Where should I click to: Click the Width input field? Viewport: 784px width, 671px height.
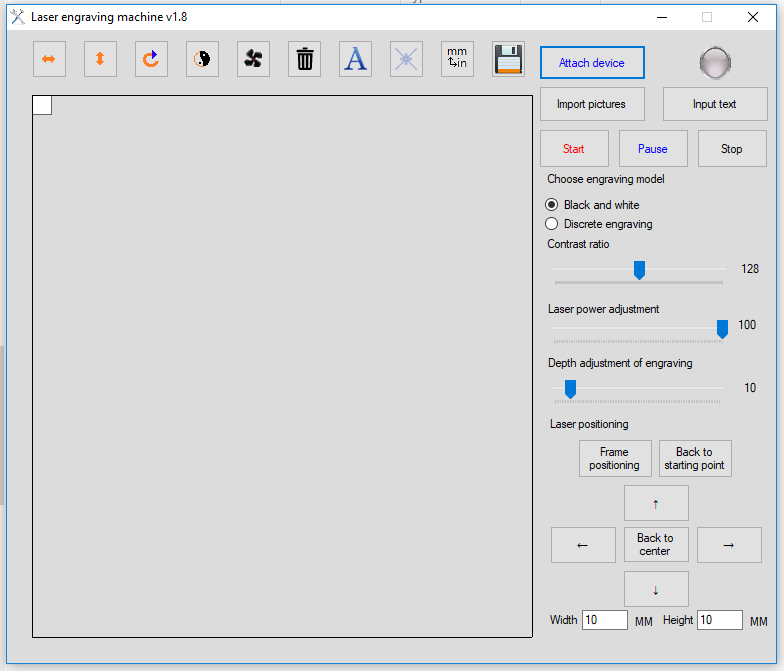(604, 620)
